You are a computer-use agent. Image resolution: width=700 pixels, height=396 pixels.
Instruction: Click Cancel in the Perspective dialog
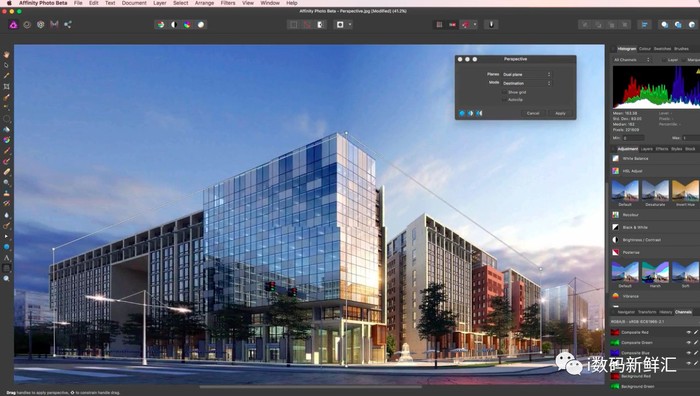tap(533, 113)
